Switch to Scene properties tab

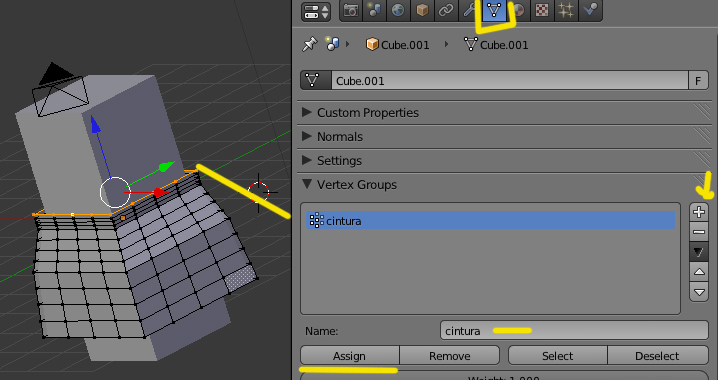coord(374,11)
